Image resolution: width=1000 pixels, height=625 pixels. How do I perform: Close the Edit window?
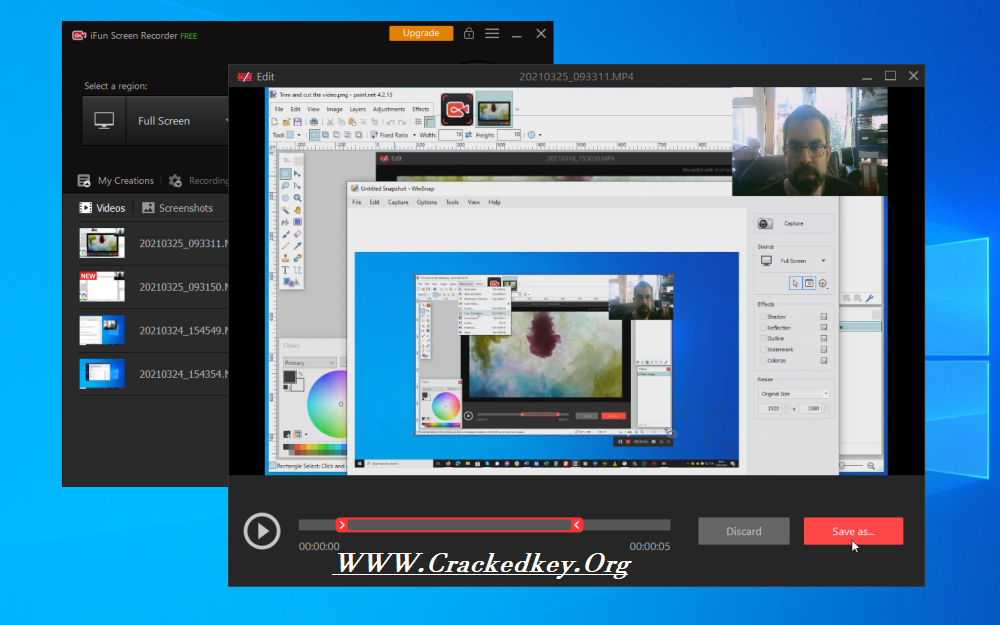point(913,76)
